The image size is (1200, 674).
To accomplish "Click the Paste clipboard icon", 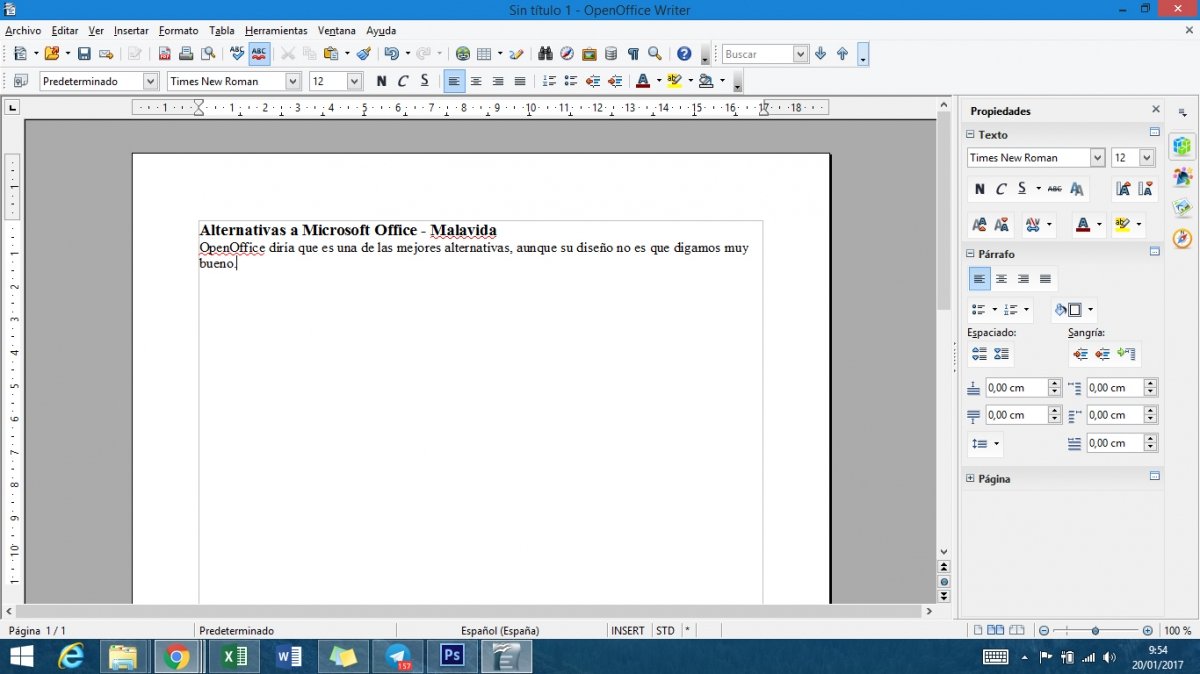I will tap(331, 54).
